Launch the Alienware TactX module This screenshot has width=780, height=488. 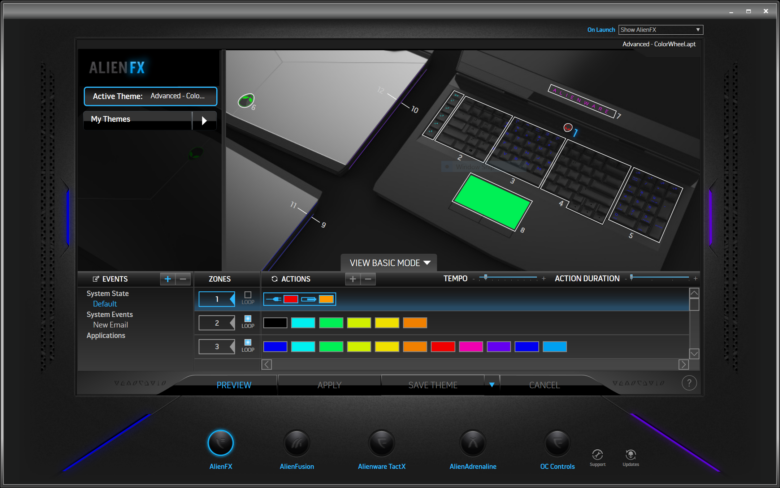[x=382, y=443]
